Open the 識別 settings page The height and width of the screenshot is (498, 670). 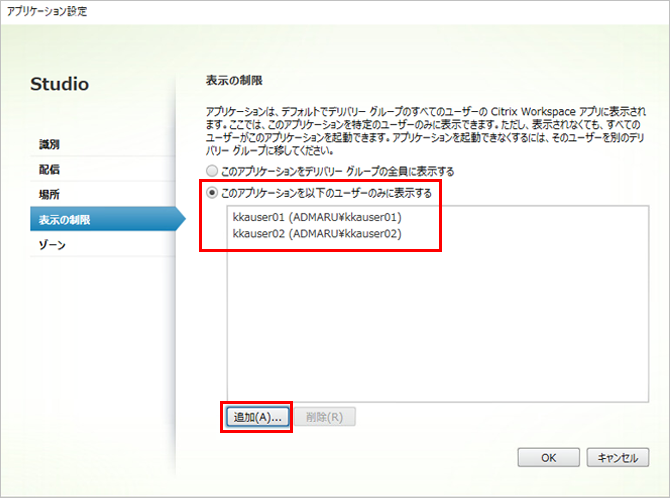pos(50,144)
